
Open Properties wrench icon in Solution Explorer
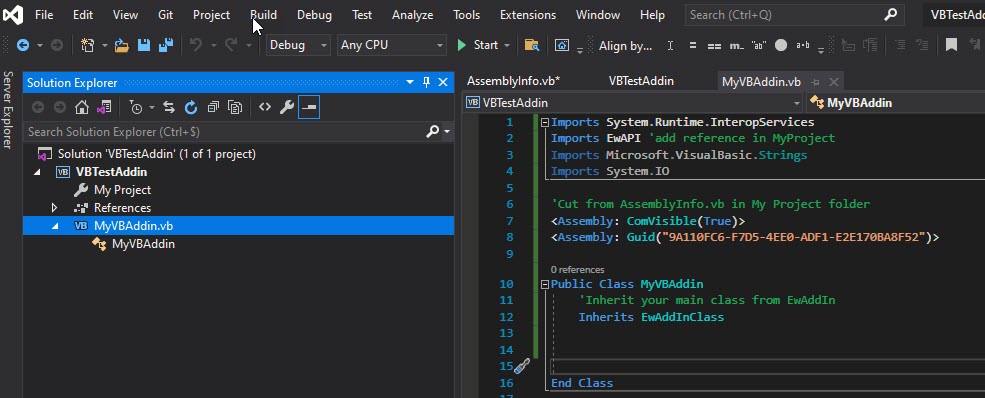tap(287, 108)
